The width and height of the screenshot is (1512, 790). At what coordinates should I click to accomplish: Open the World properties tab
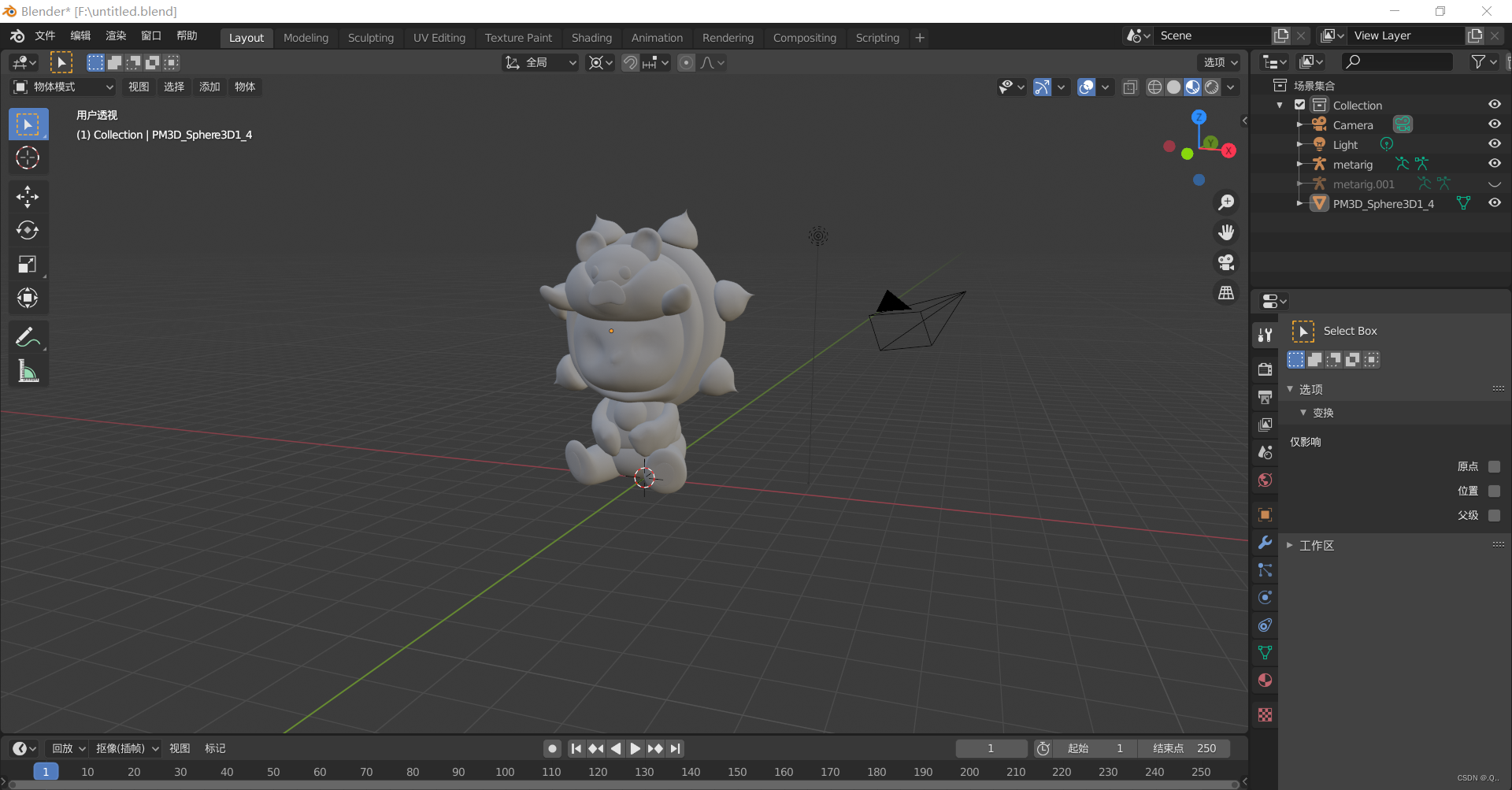coord(1265,480)
